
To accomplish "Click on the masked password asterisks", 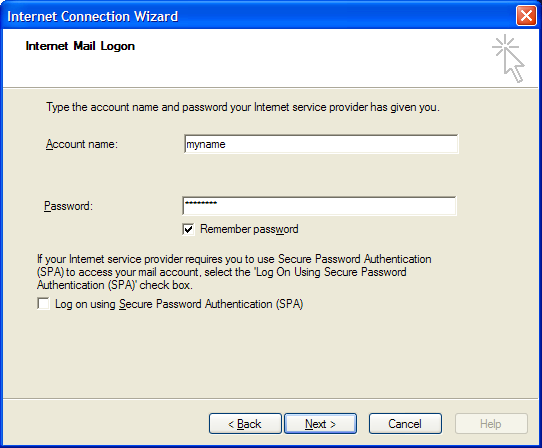I will click(201, 203).
